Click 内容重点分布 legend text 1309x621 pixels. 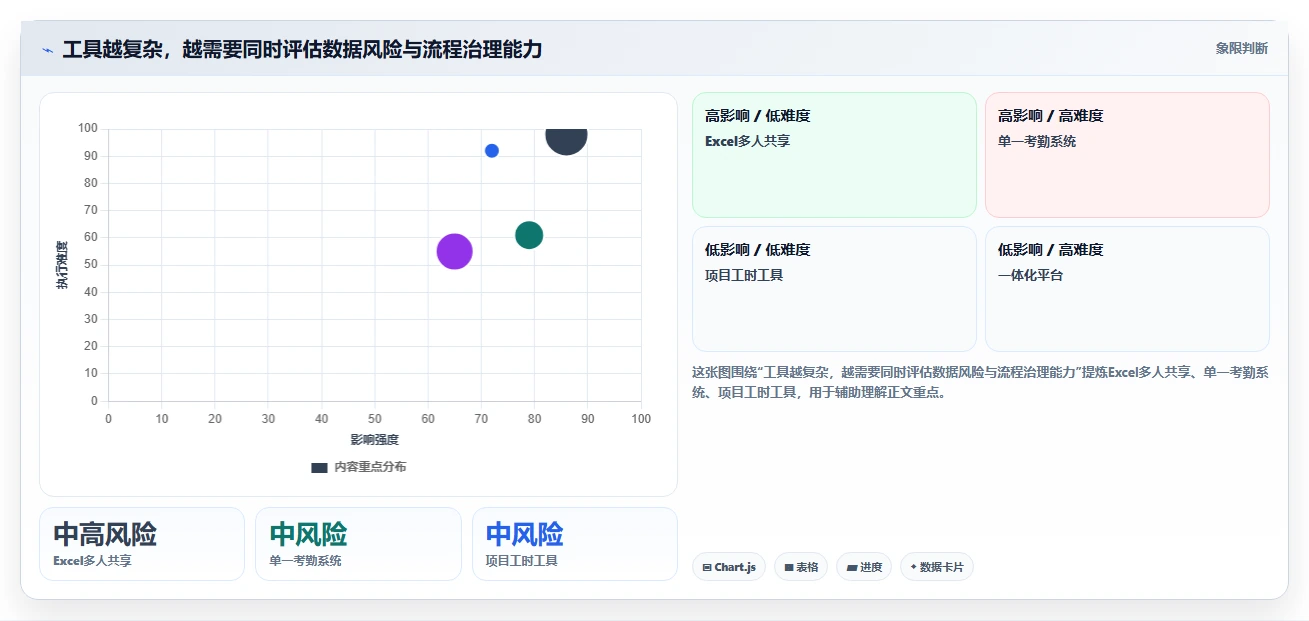pyautogui.click(x=370, y=467)
